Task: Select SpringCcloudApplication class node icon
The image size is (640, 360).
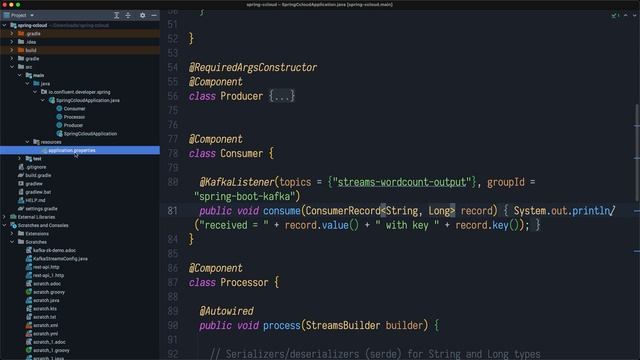Action: coord(59,133)
